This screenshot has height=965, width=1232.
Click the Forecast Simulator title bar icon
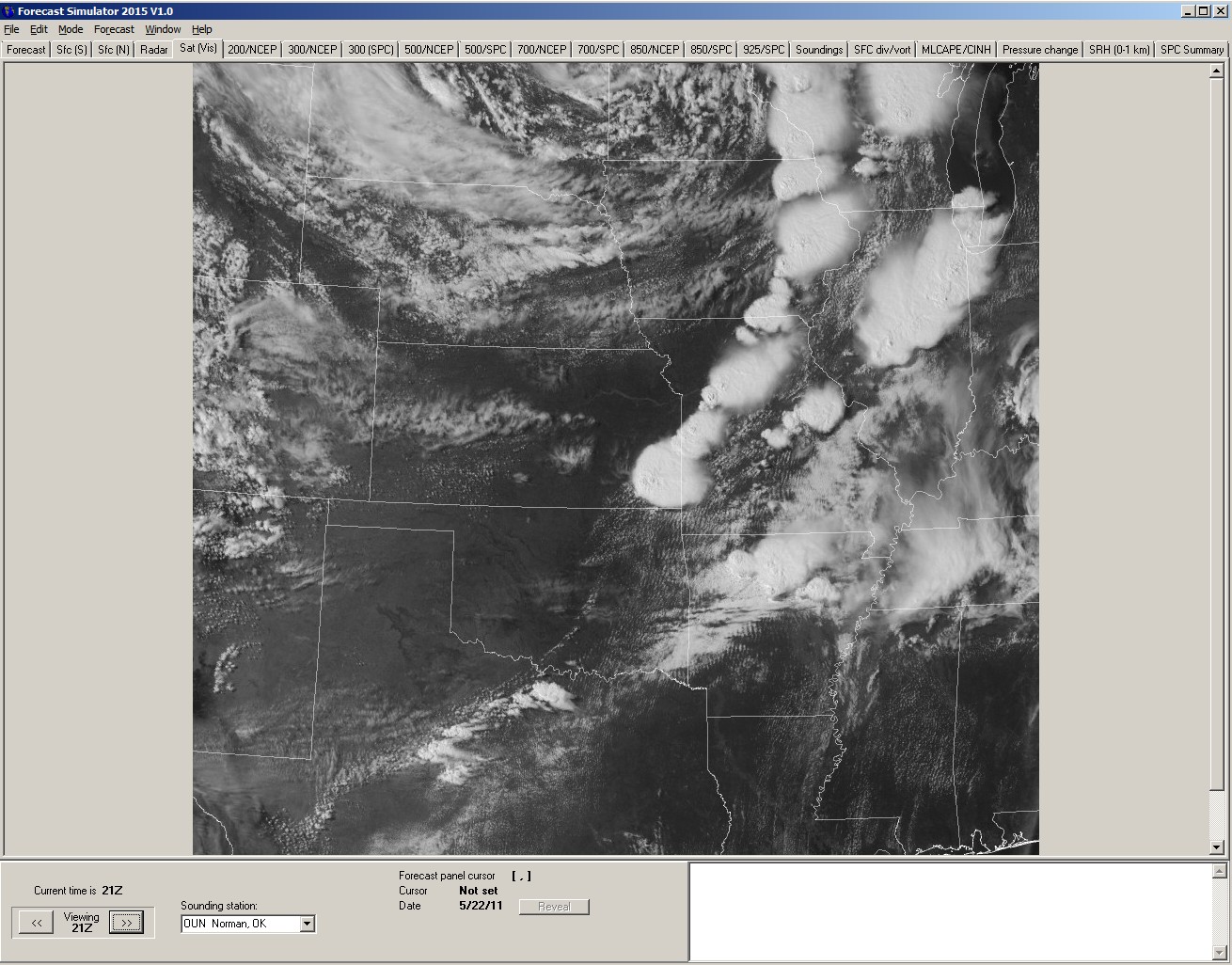(9, 11)
